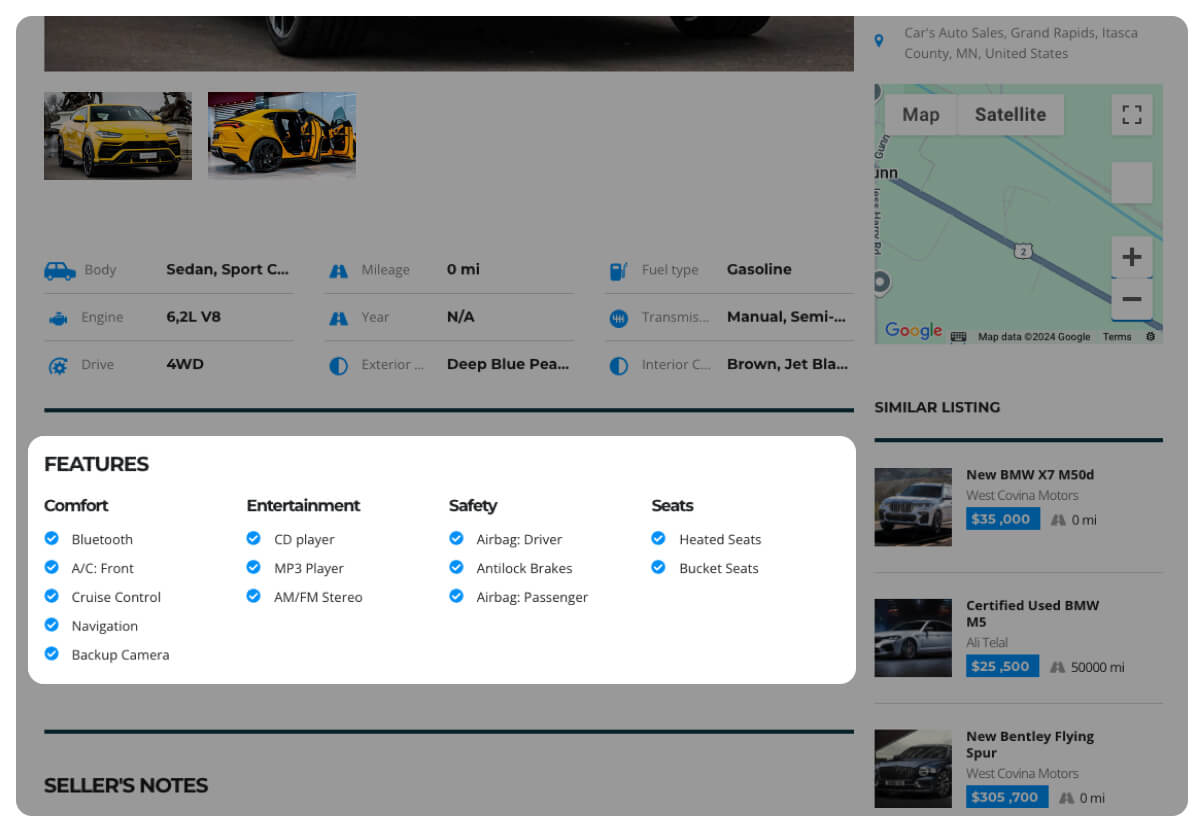Screen dimensions: 1204x840
Task: Click the Heated Seats feature checkmark
Action: click(x=658, y=539)
